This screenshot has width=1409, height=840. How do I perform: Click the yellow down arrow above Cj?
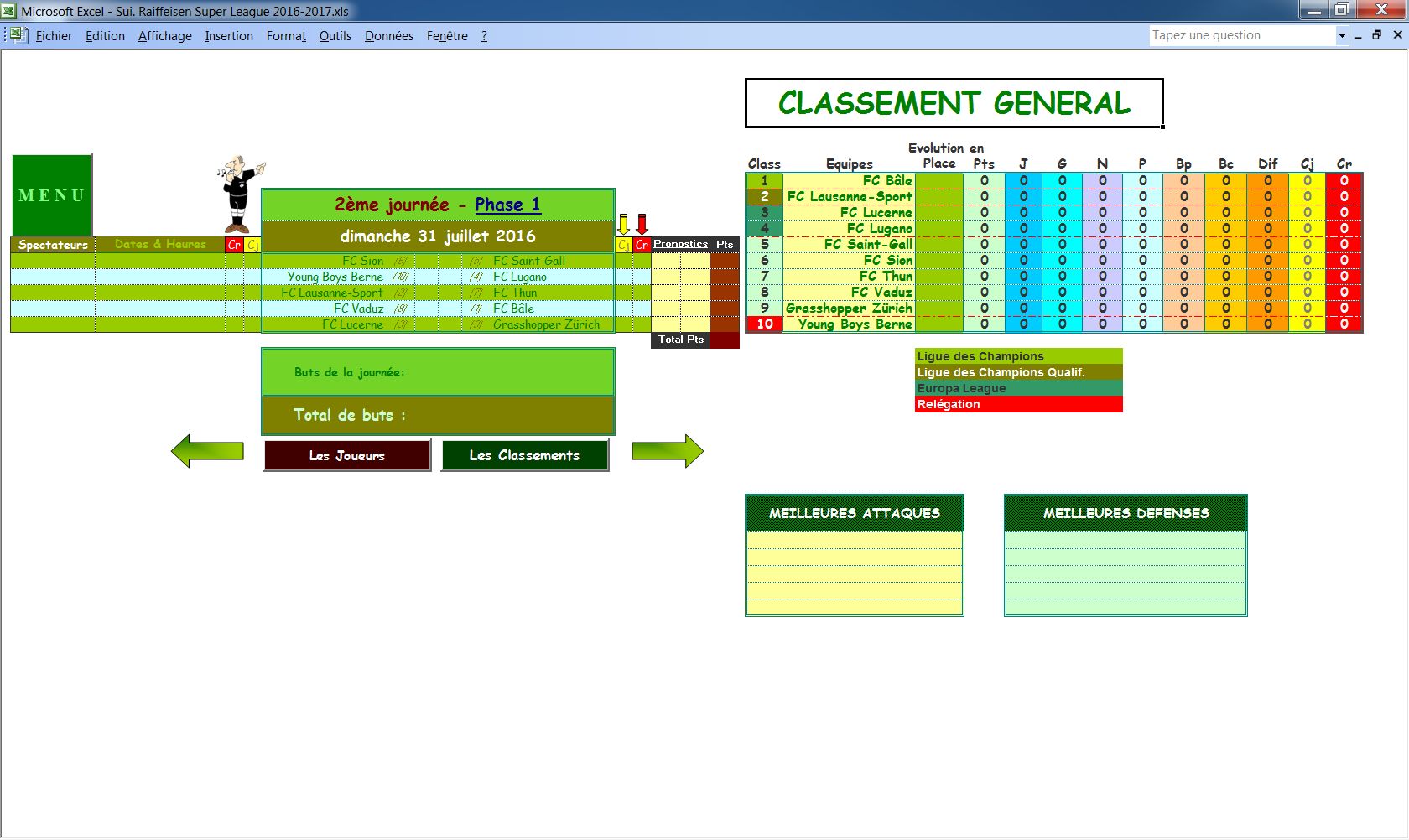(x=623, y=224)
